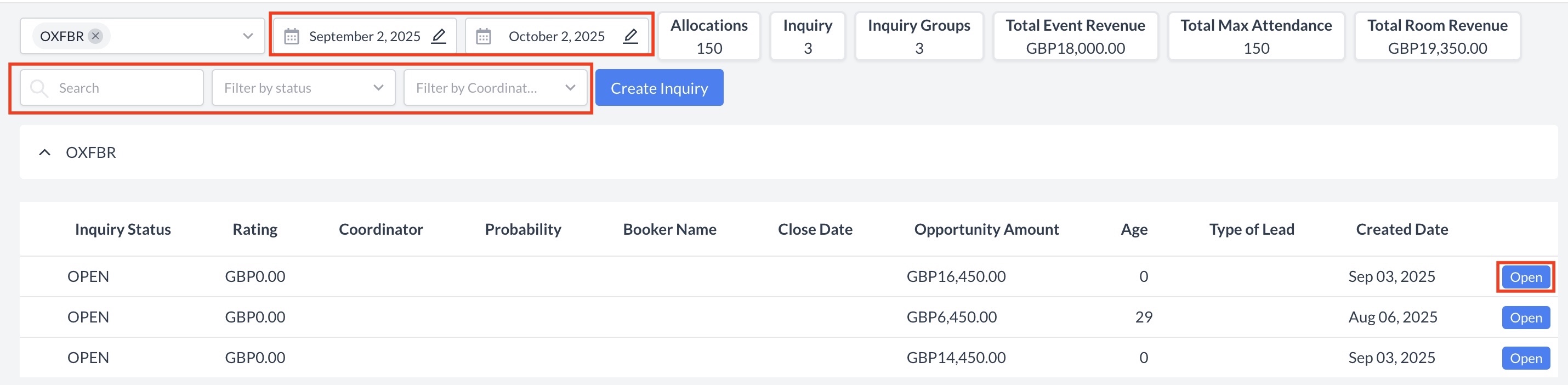This screenshot has height=385, width=1568.
Task: Expand the Filter by status dropdown
Action: [x=378, y=88]
